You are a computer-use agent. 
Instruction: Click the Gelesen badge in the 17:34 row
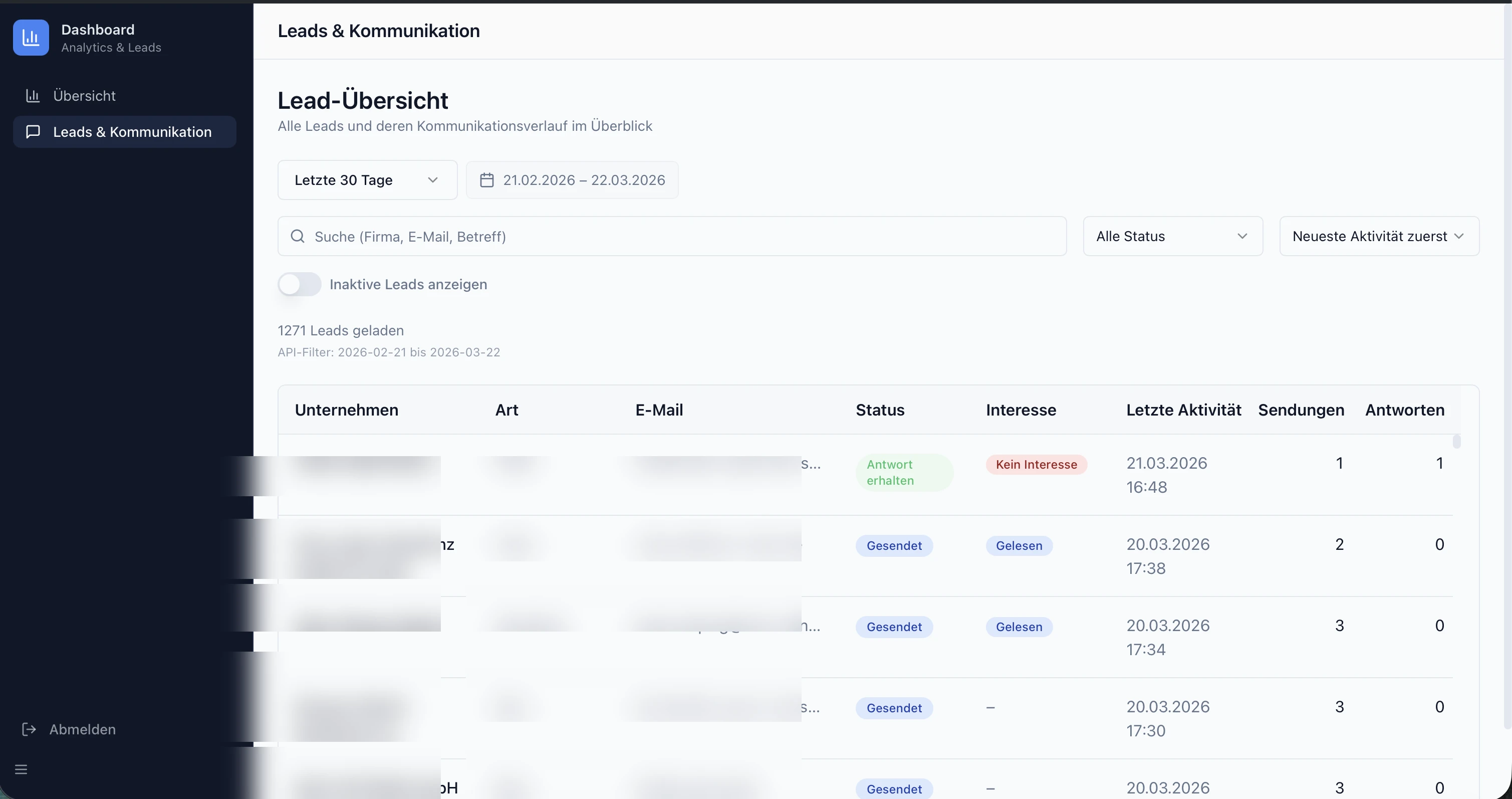click(x=1019, y=627)
